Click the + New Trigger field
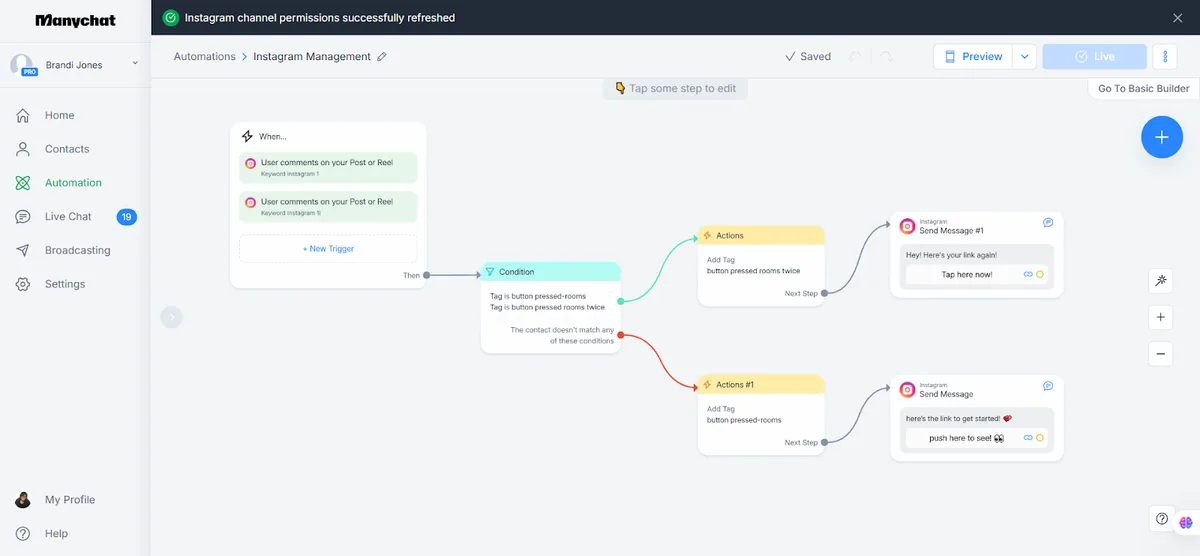Screen dimensions: 1200x556 pyautogui.click(x=328, y=248)
